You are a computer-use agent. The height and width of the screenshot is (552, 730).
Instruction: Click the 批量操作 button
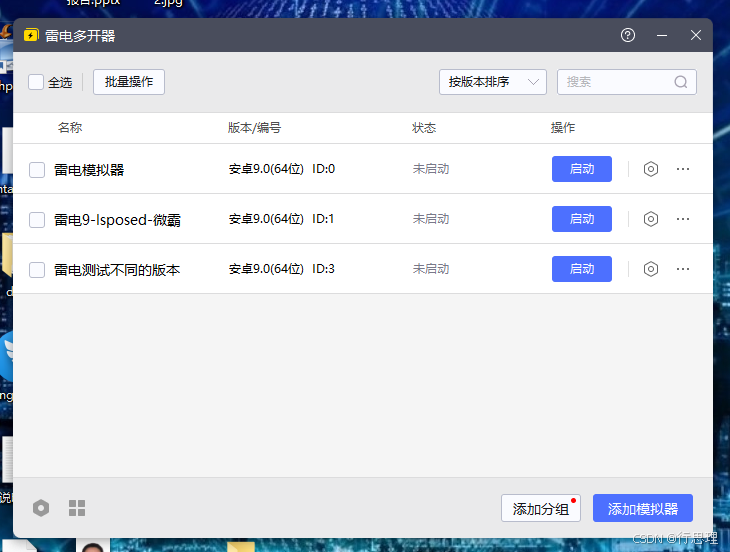coord(129,82)
